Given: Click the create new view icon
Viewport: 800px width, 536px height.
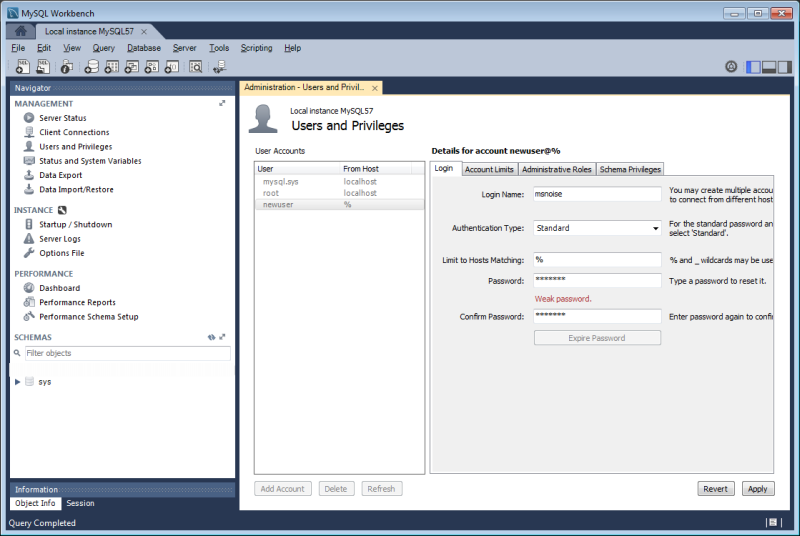Looking at the screenshot, I should (x=132, y=66).
